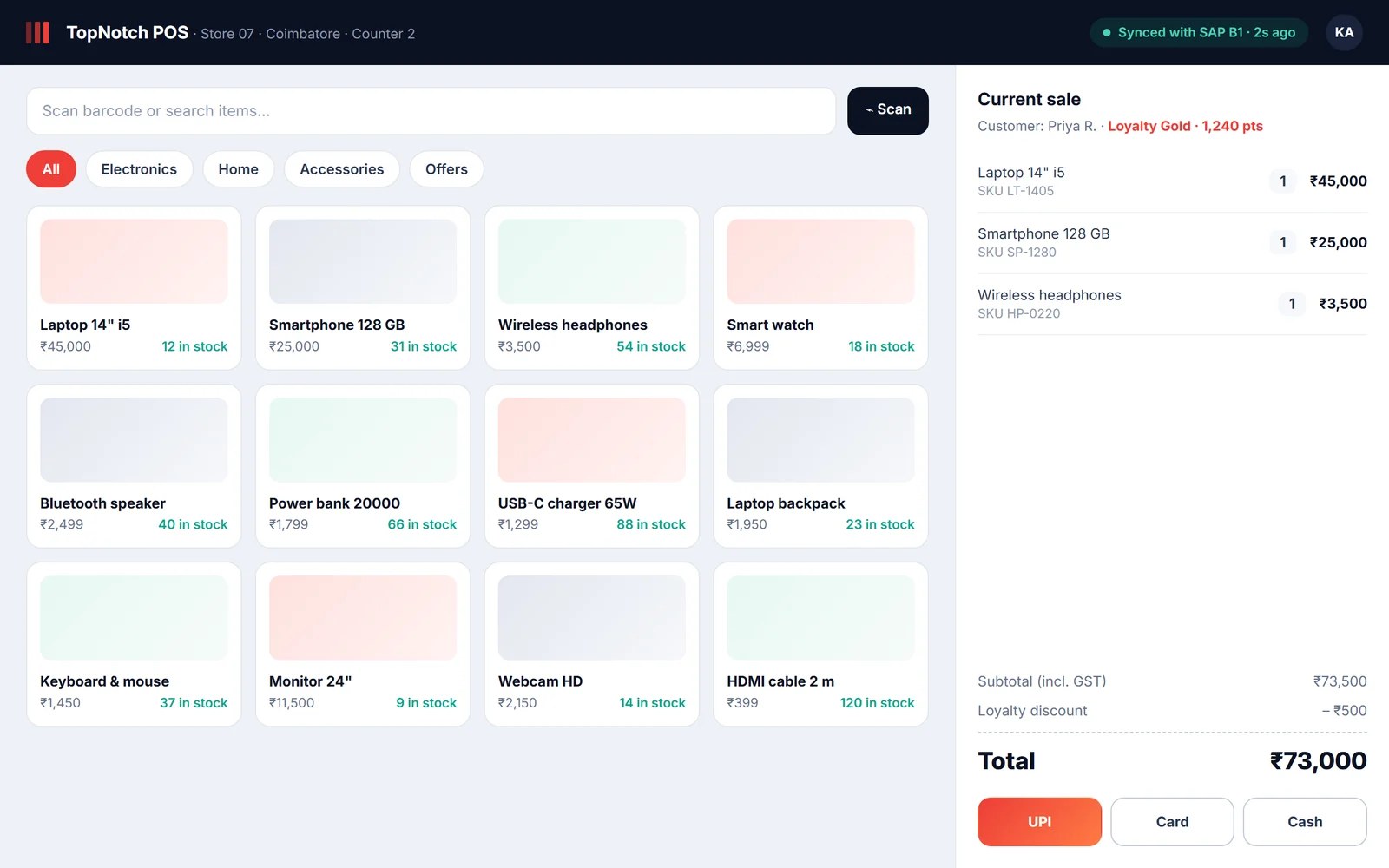Click the Synced with SAP B1 status badge
The width and height of the screenshot is (1389, 868).
tap(1199, 32)
